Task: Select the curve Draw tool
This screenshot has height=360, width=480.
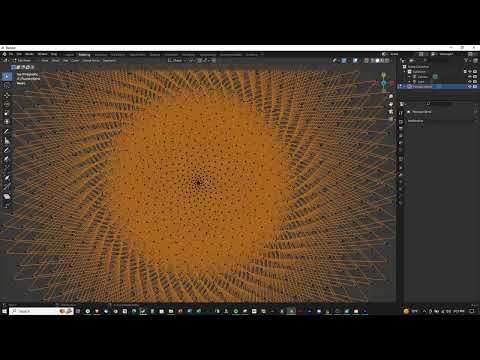Action: [7, 150]
